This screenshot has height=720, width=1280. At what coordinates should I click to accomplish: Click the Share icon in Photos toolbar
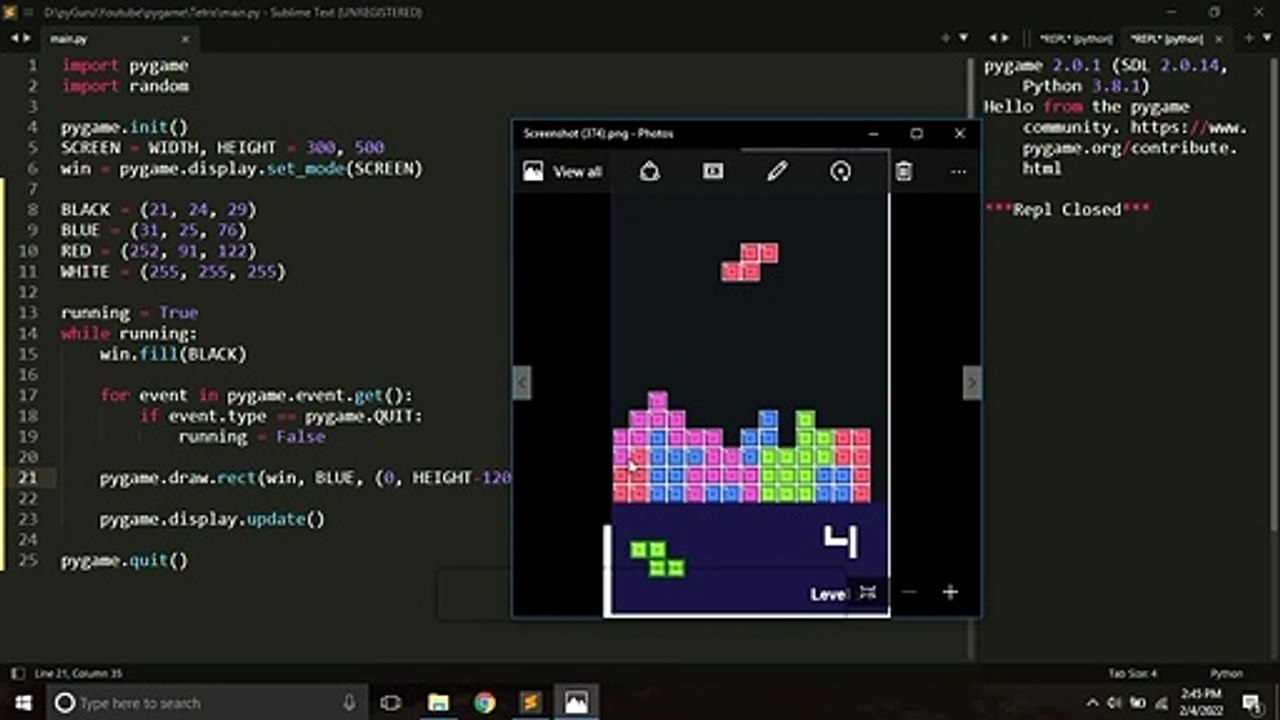(x=650, y=172)
